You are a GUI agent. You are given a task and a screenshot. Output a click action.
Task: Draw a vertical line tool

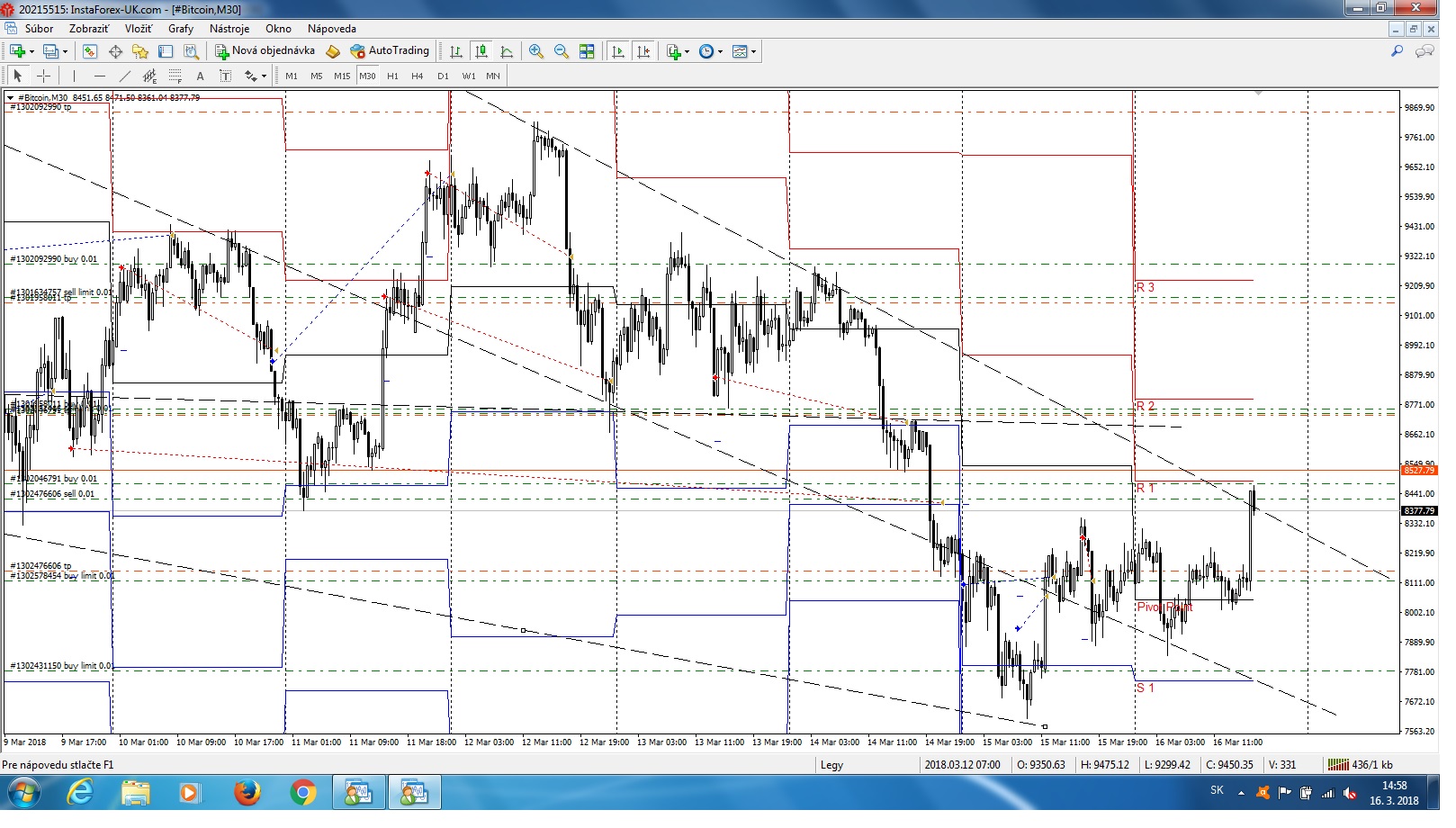point(74,76)
